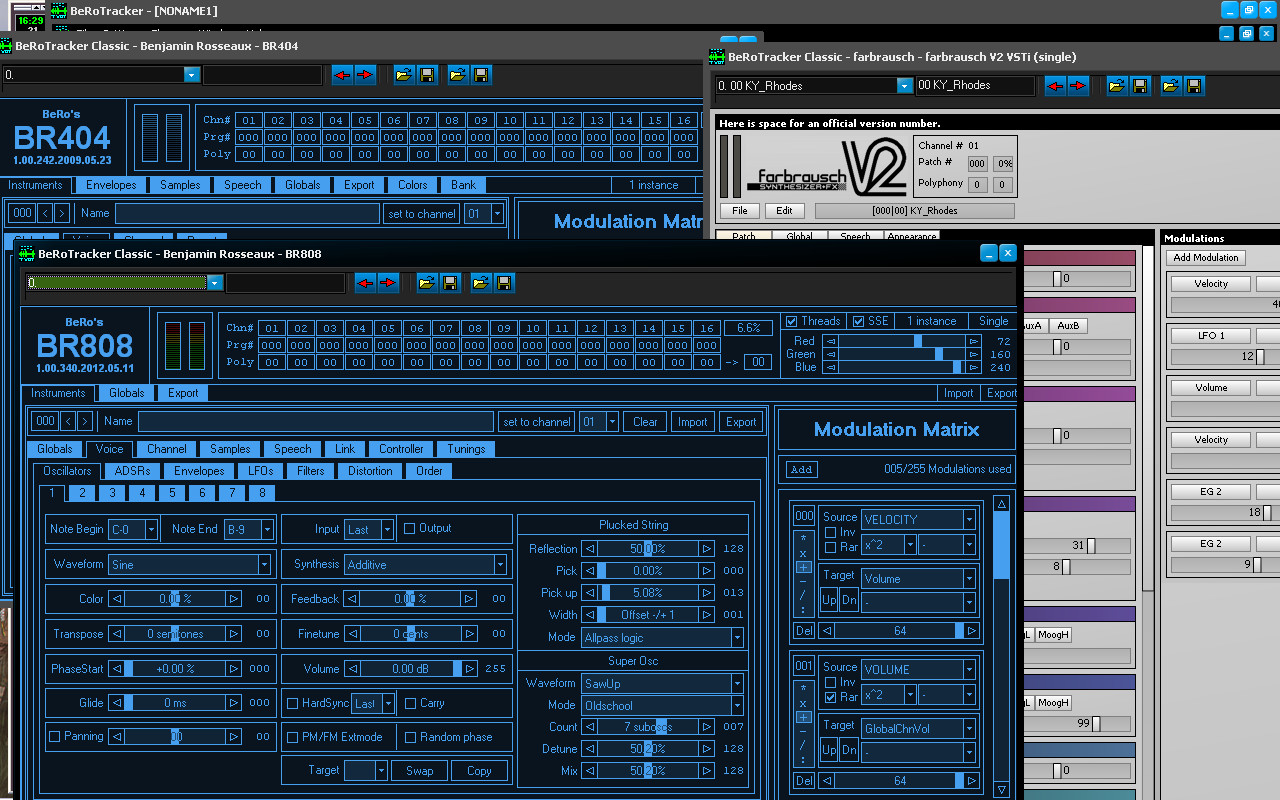Image resolution: width=1280 pixels, height=800 pixels.
Task: Open the LFOs tab in BR808
Action: tap(261, 471)
